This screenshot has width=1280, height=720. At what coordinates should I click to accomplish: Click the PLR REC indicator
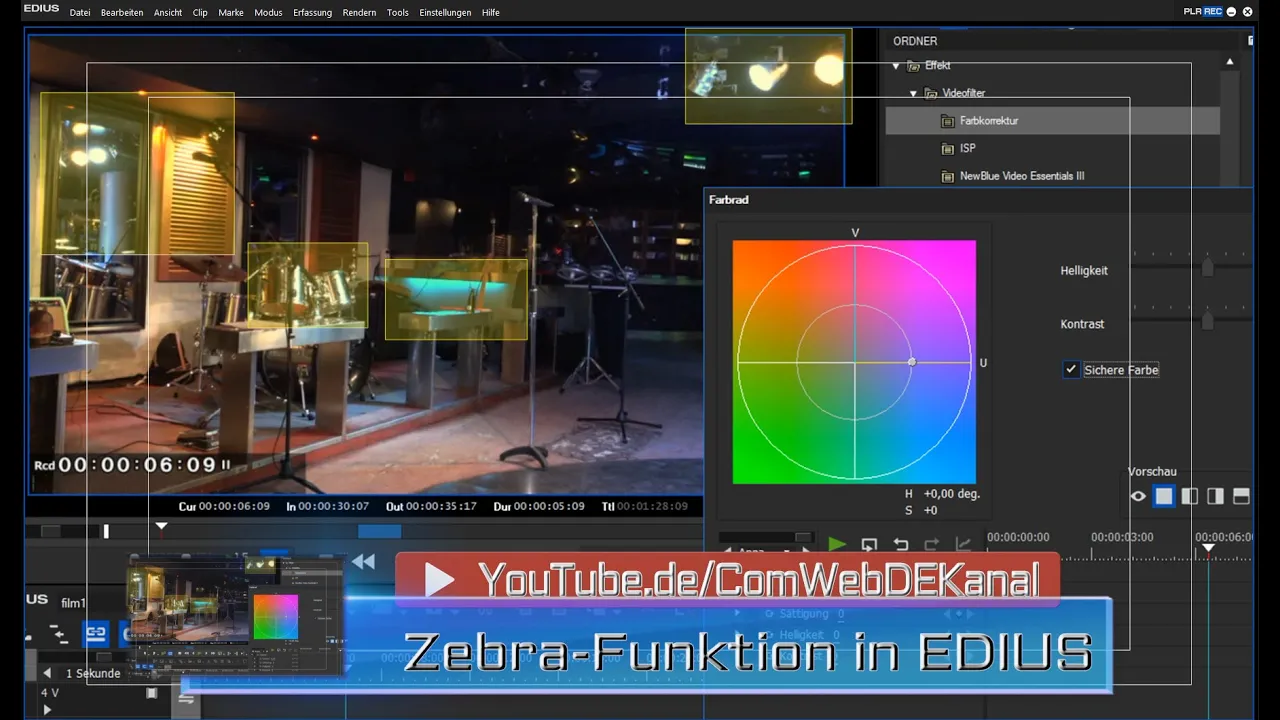click(1202, 12)
